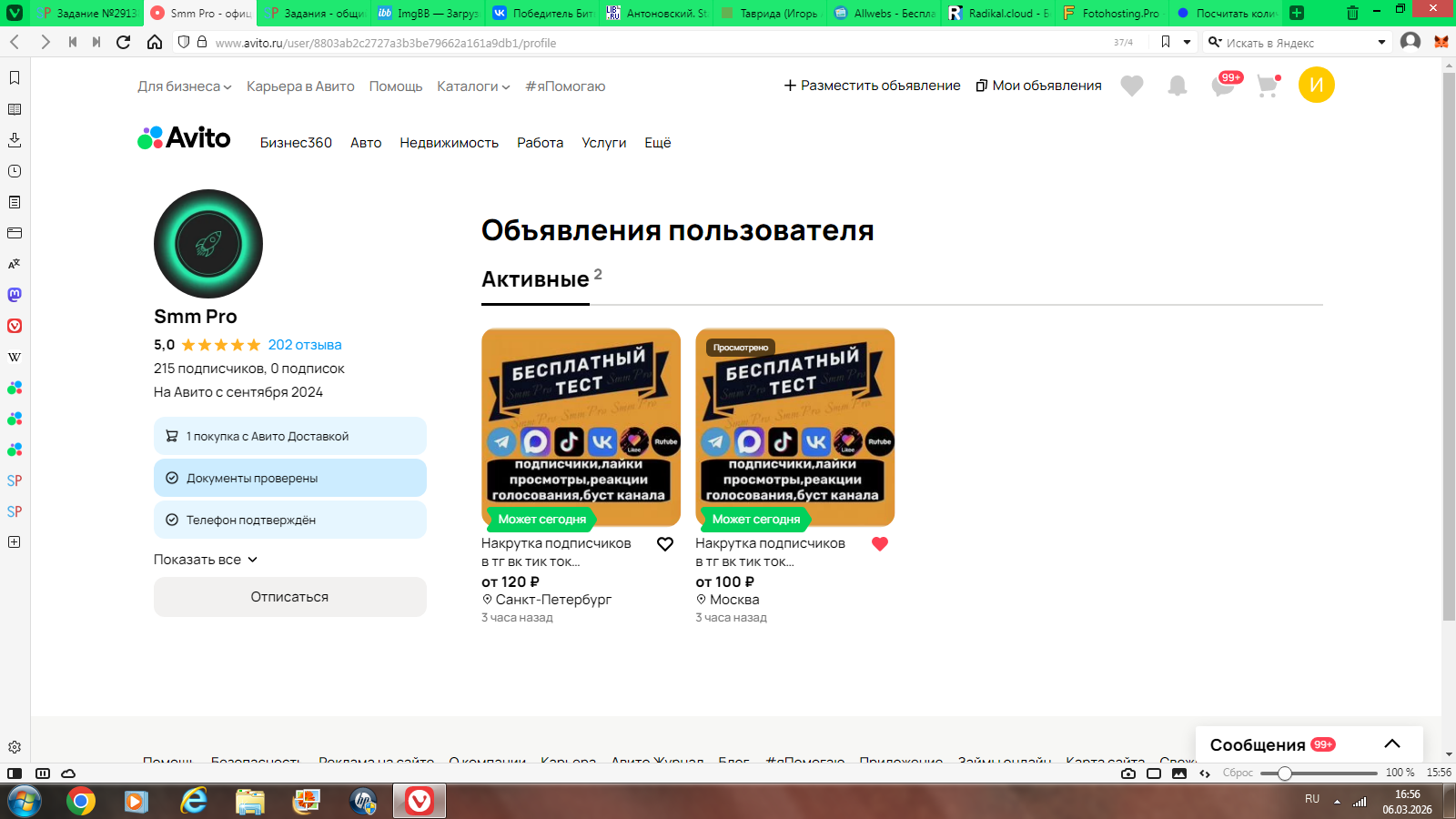
Task: Open the MetaMask fox extension
Action: (x=1441, y=42)
